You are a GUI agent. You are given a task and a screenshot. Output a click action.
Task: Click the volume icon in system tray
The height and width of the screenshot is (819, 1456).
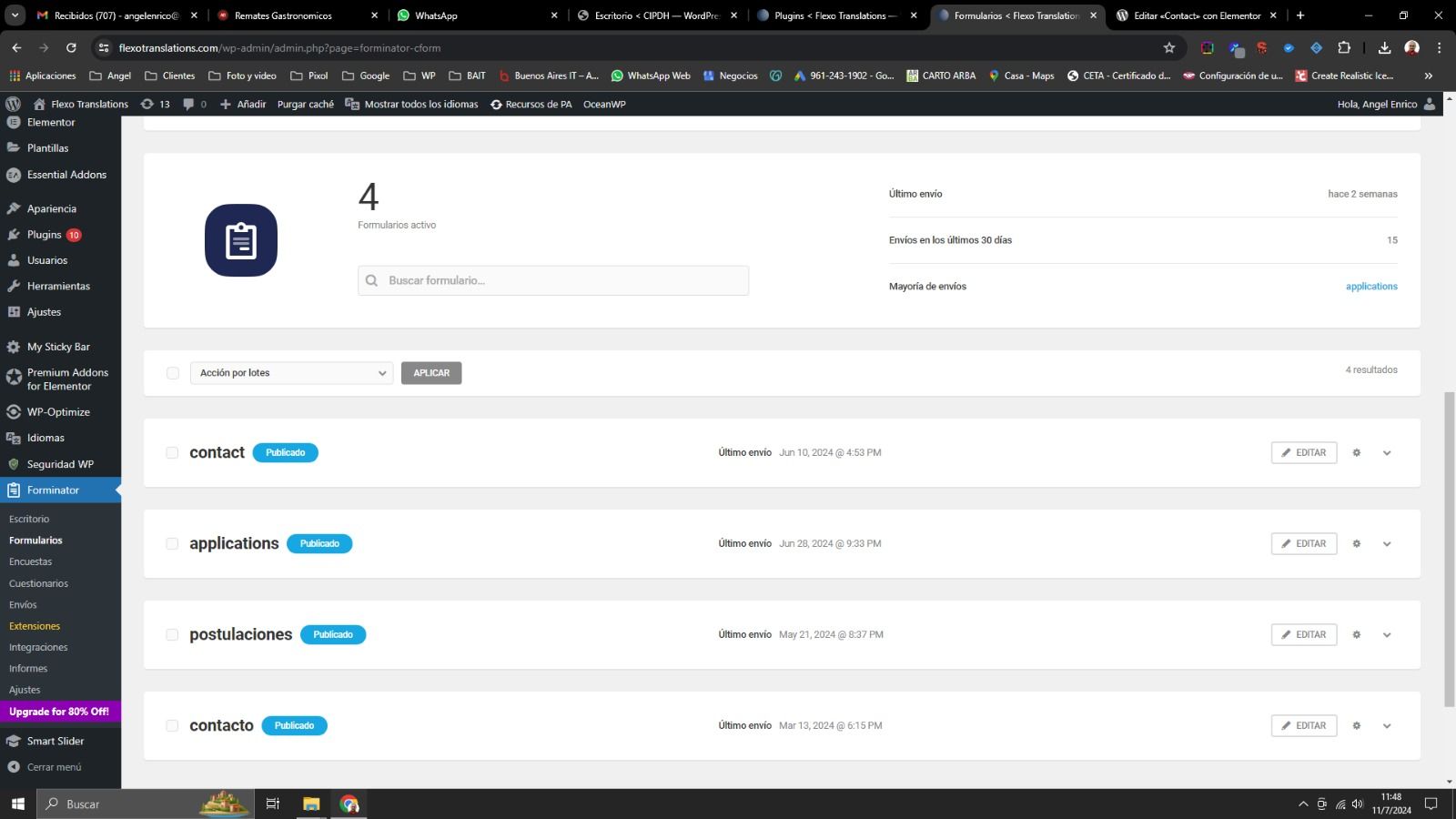pos(1358,804)
